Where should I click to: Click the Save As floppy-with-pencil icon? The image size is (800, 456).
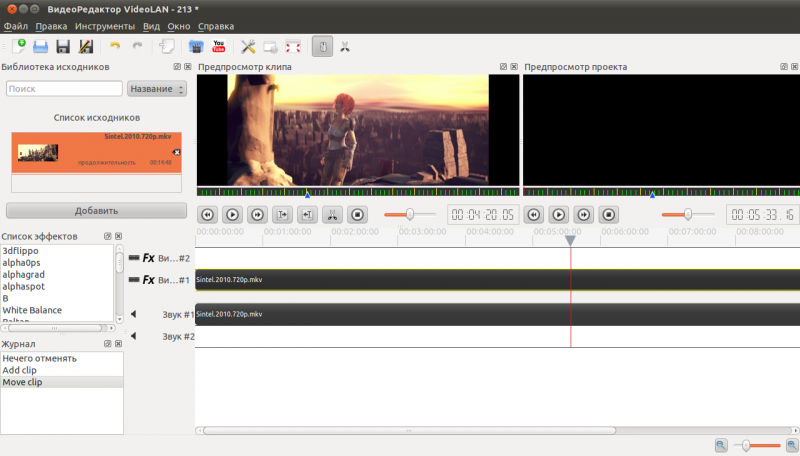[x=86, y=47]
